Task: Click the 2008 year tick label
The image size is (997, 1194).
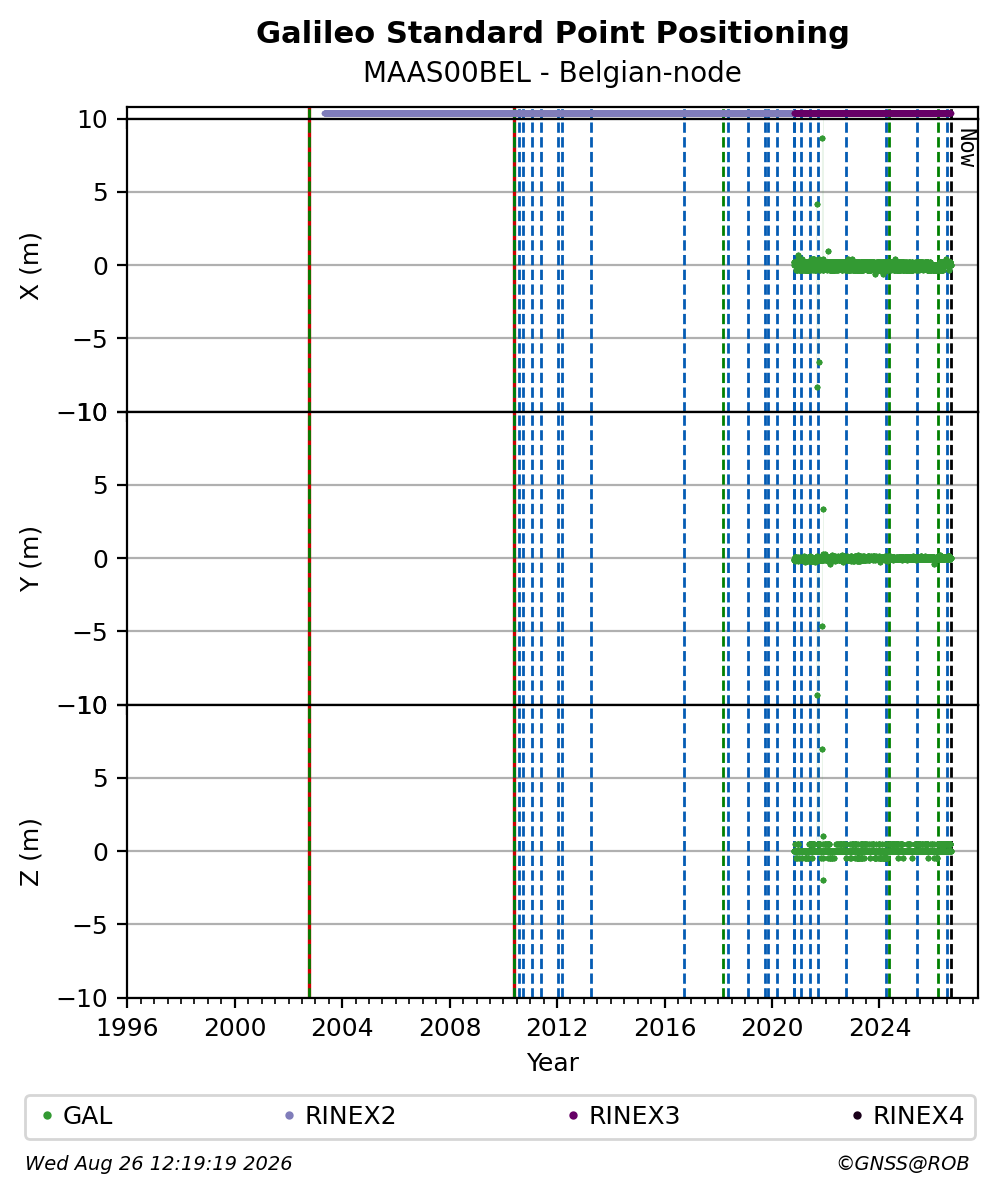Action: pyautogui.click(x=449, y=1028)
